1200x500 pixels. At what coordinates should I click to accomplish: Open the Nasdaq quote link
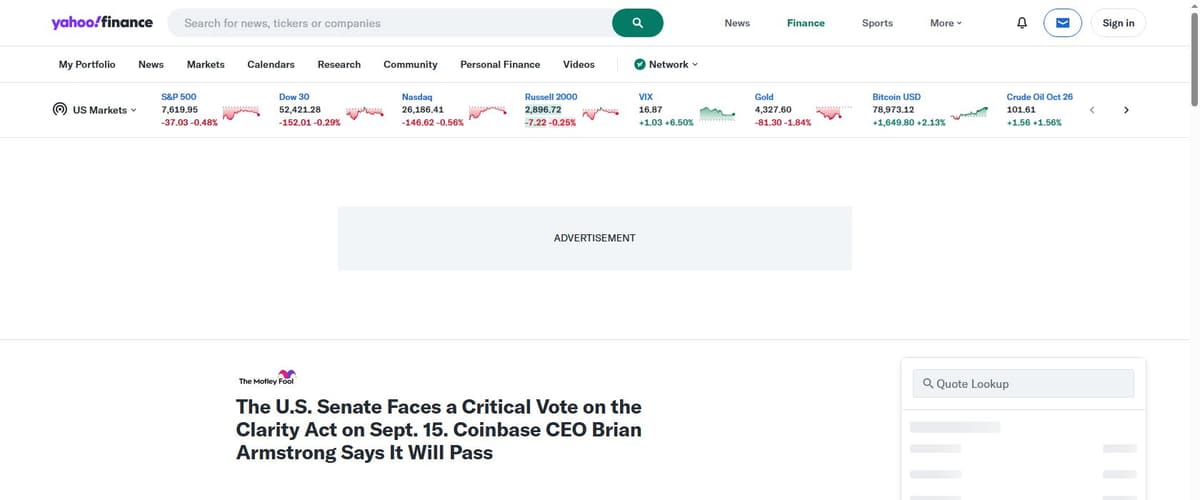click(416, 97)
